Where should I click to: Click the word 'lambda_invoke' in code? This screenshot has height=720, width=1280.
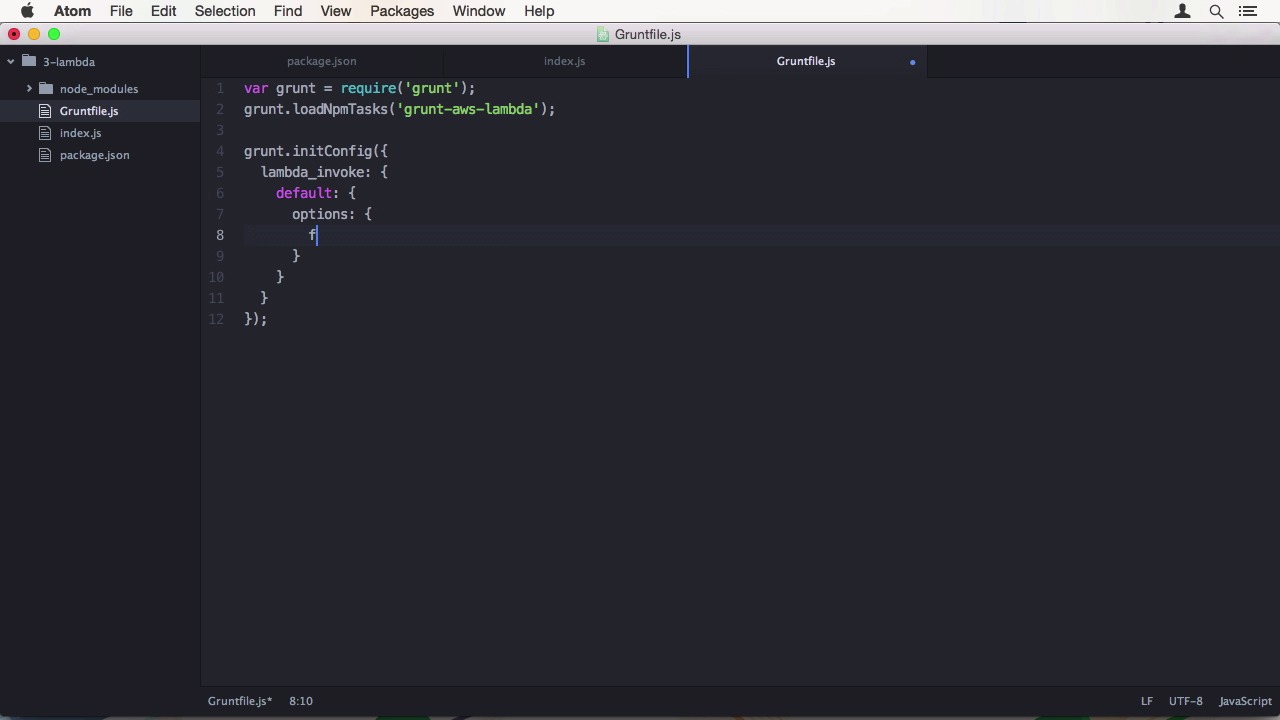click(x=312, y=172)
